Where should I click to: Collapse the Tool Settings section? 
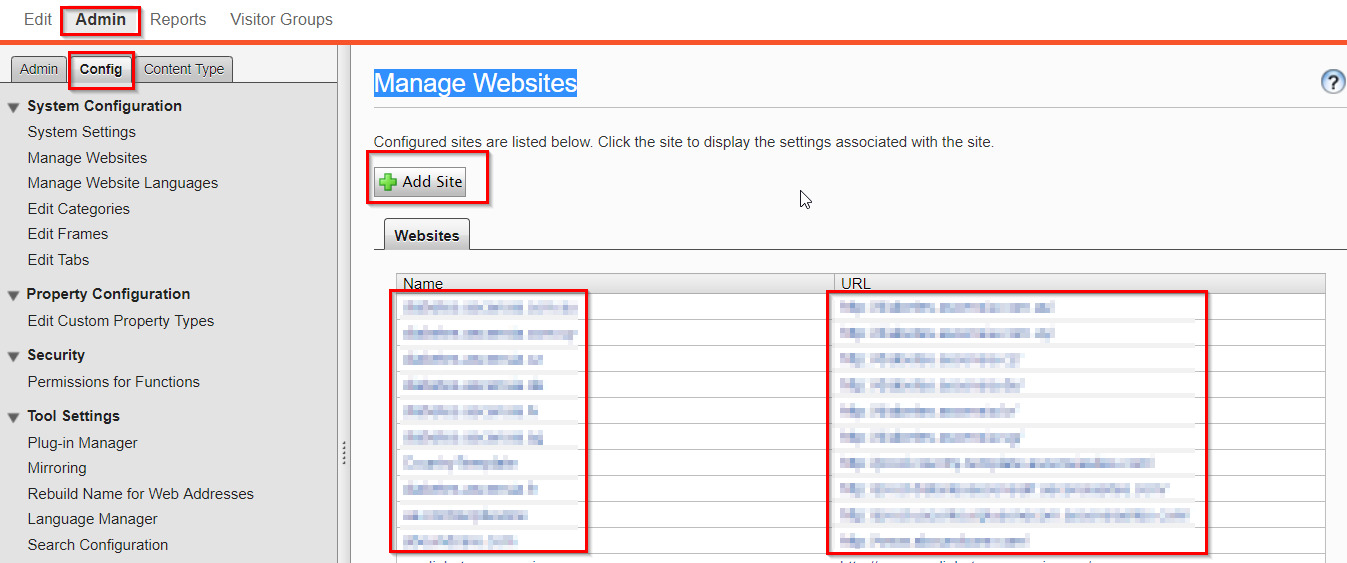(x=14, y=417)
